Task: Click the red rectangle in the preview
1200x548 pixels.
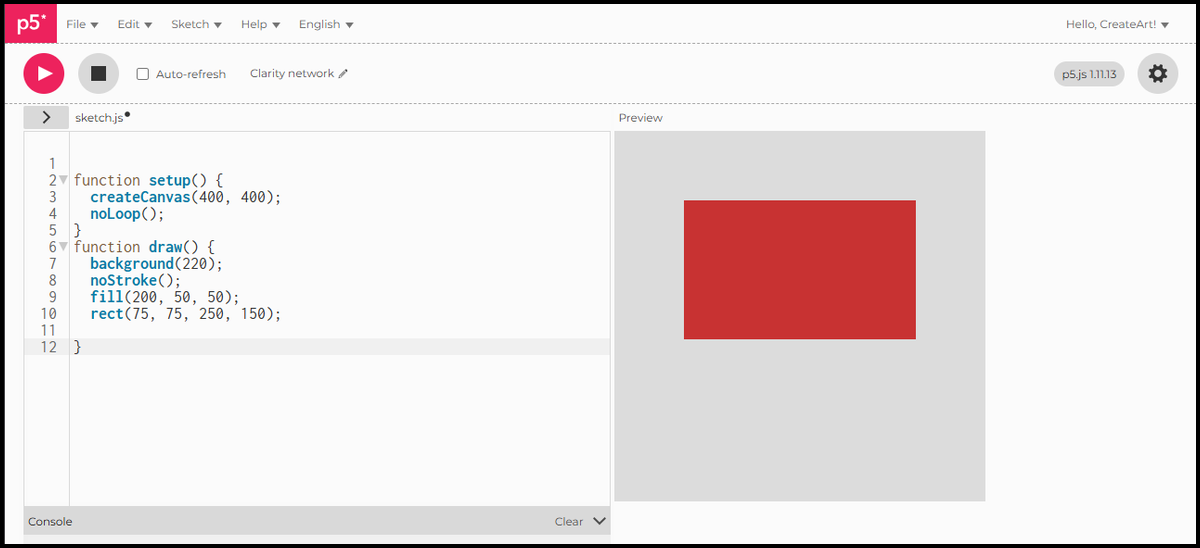Action: (800, 270)
